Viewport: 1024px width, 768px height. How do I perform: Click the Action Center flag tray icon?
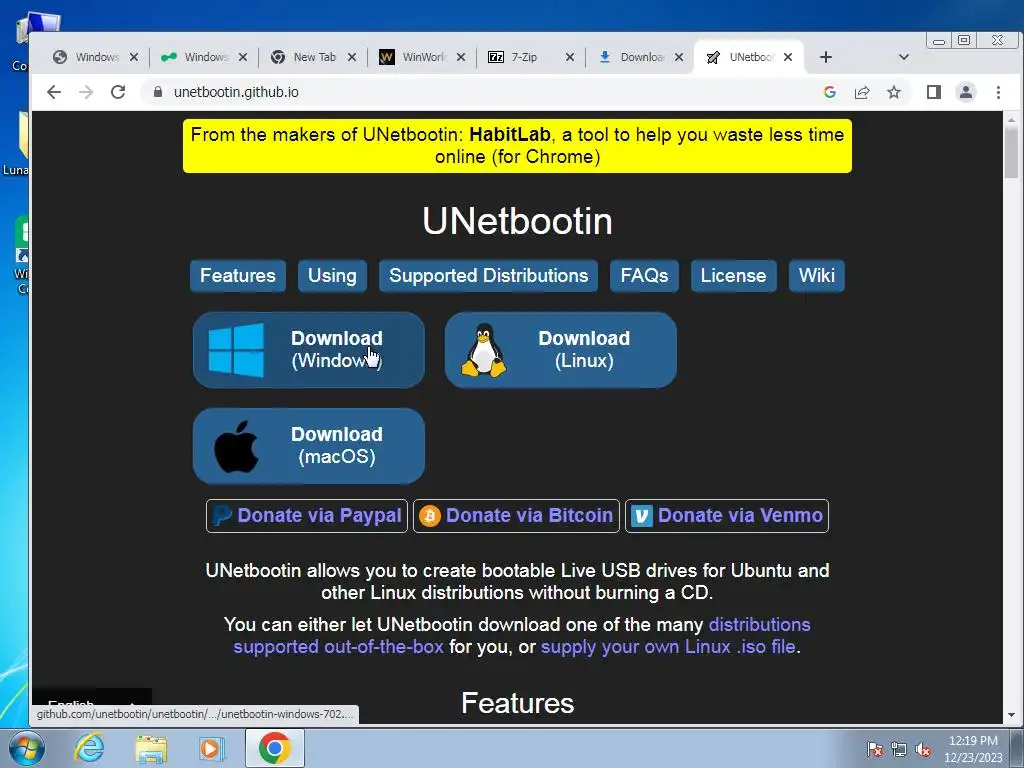[875, 749]
